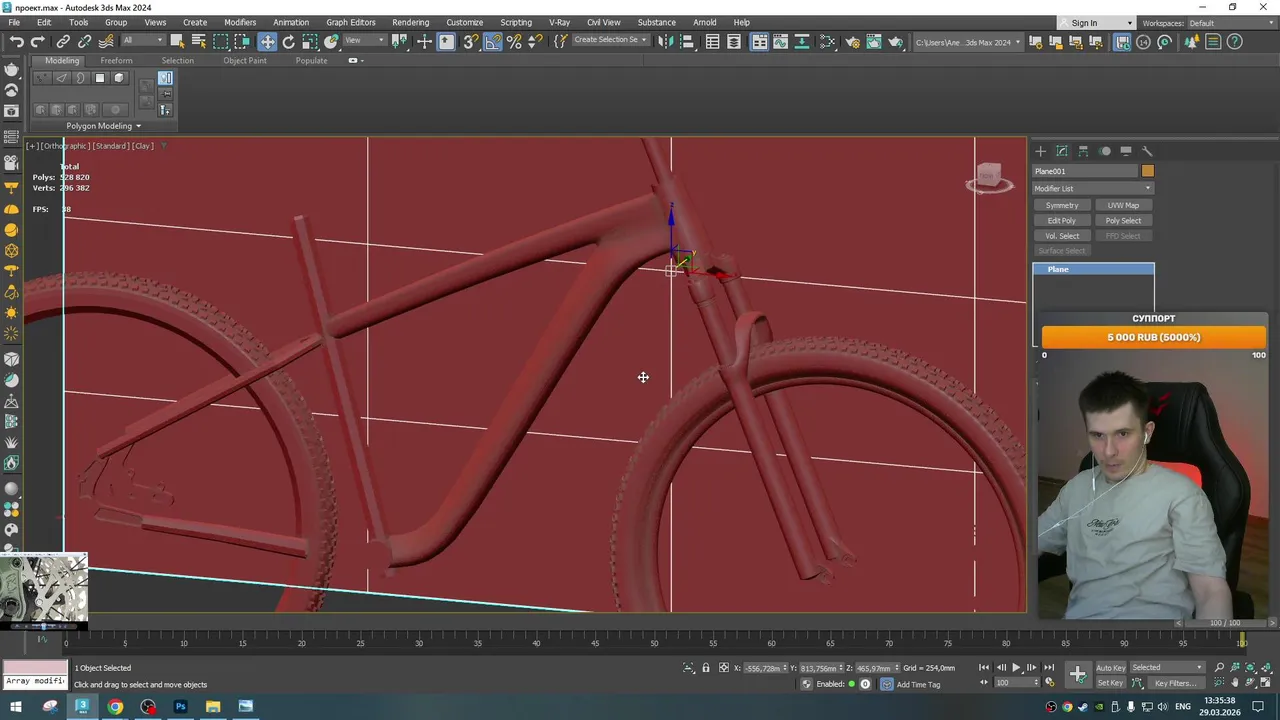Screen dimensions: 1280x720
Task: Toggle Window/Crossing selection mode
Action: (243, 41)
